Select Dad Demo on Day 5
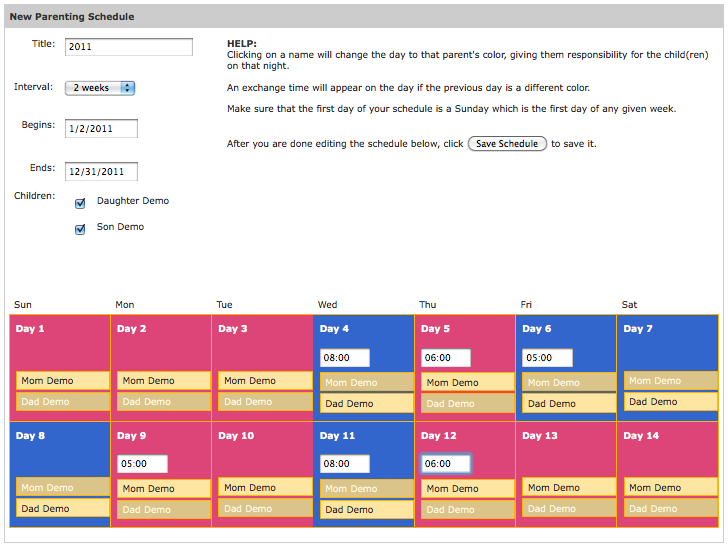The width and height of the screenshot is (728, 547). pos(468,404)
